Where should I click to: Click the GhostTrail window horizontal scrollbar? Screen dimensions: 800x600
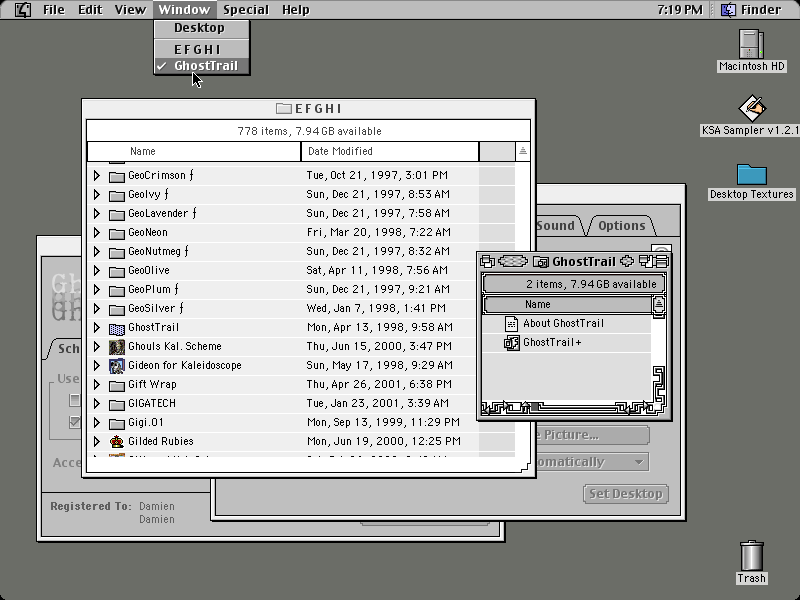(566, 408)
